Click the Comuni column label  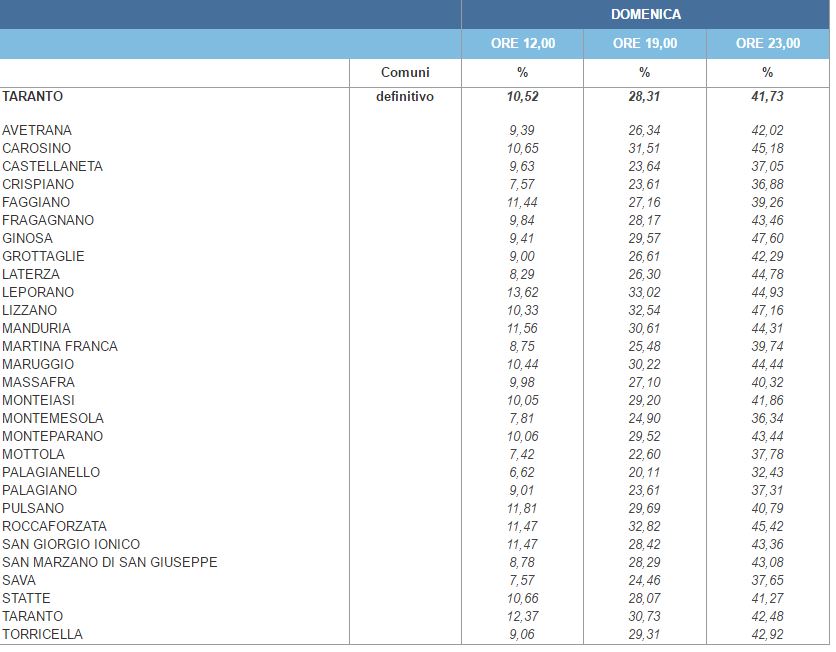[x=405, y=72]
